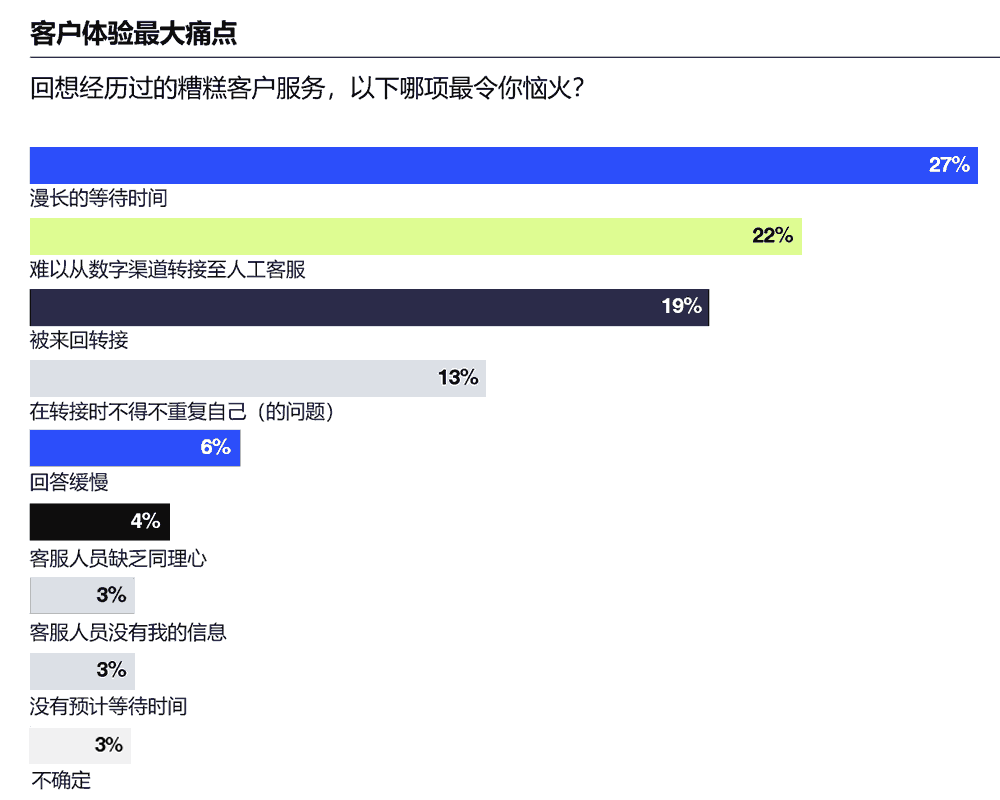Click the 客服人员缺乏同理心 label
Viewport: 1000px width, 800px height.
point(118,558)
